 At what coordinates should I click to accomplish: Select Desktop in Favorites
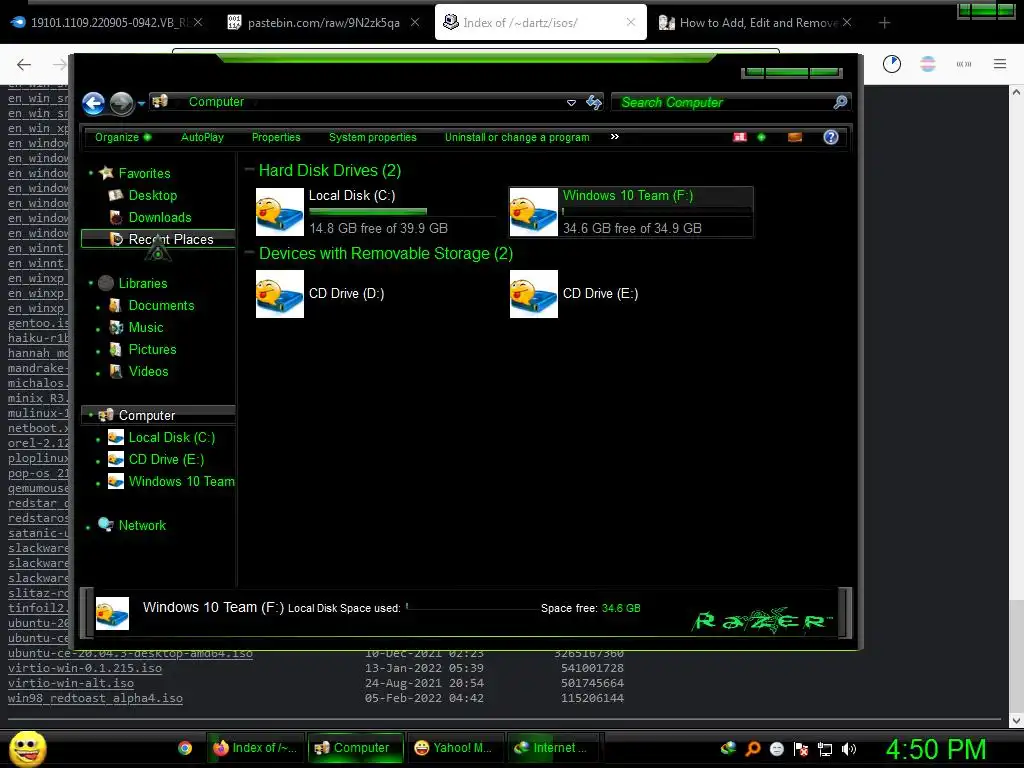(153, 195)
